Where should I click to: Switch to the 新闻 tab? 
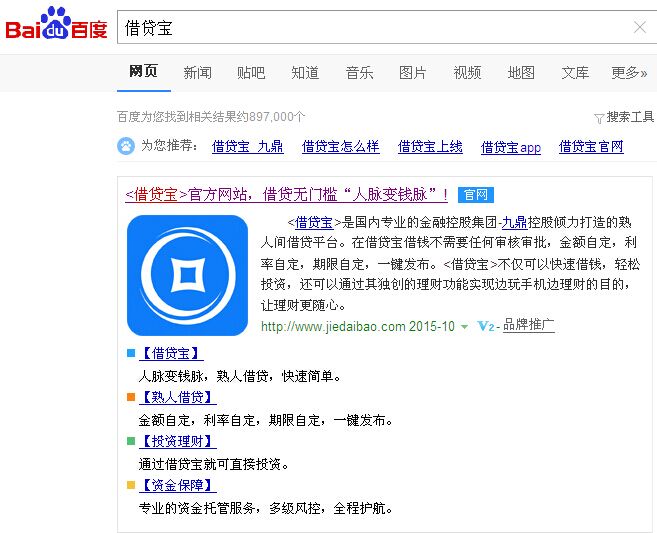point(197,72)
